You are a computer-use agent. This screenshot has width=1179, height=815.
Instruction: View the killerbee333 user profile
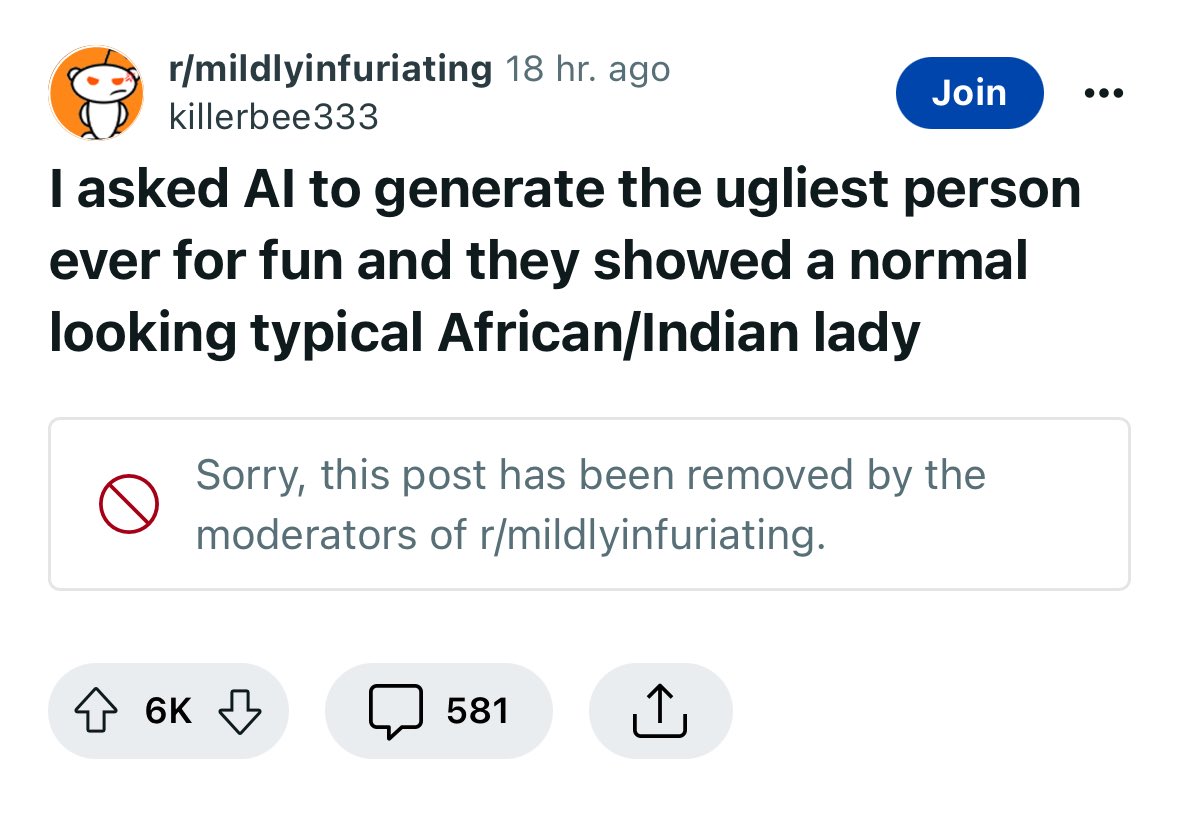[274, 117]
